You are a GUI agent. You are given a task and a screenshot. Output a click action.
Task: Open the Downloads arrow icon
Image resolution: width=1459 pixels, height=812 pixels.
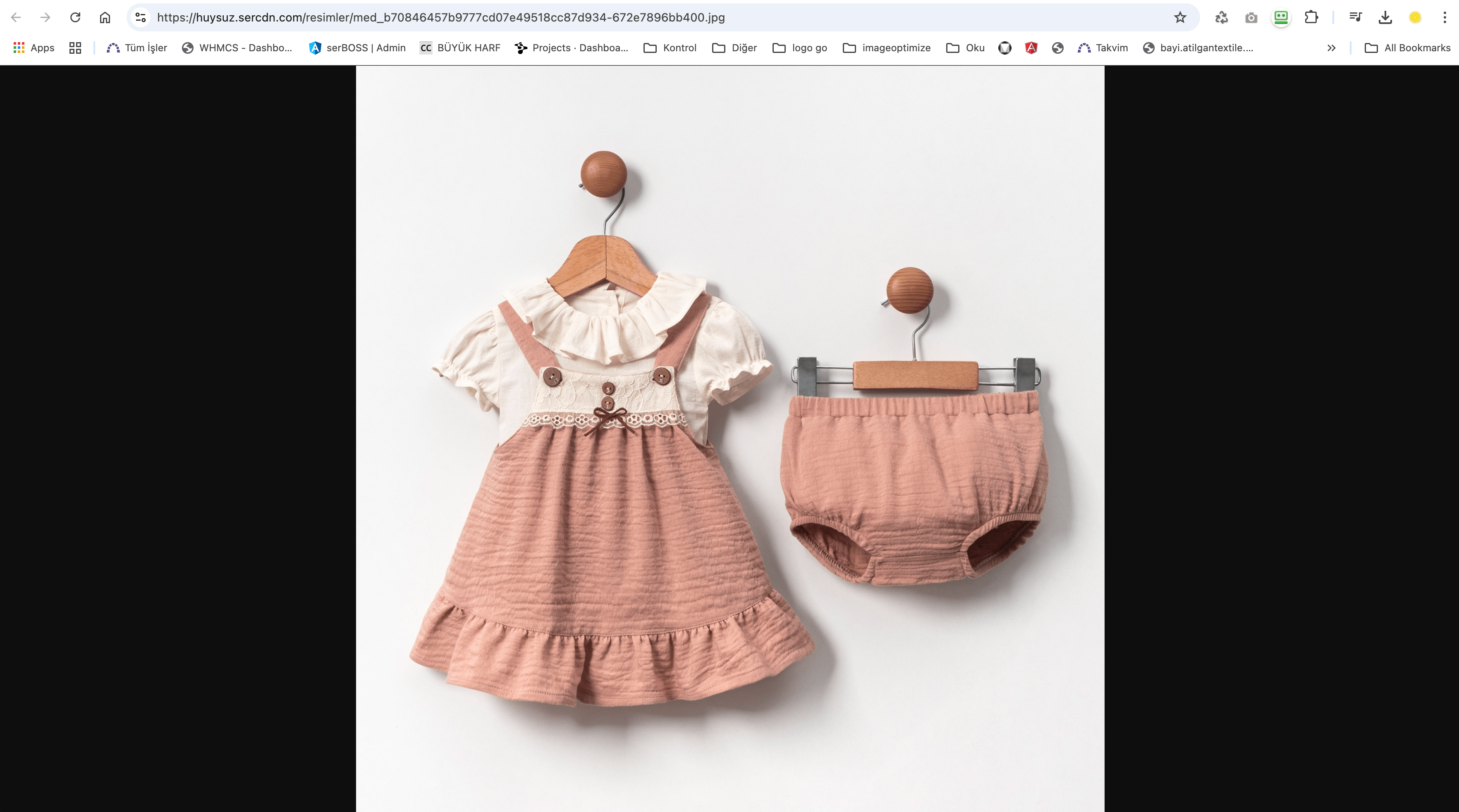[1385, 17]
